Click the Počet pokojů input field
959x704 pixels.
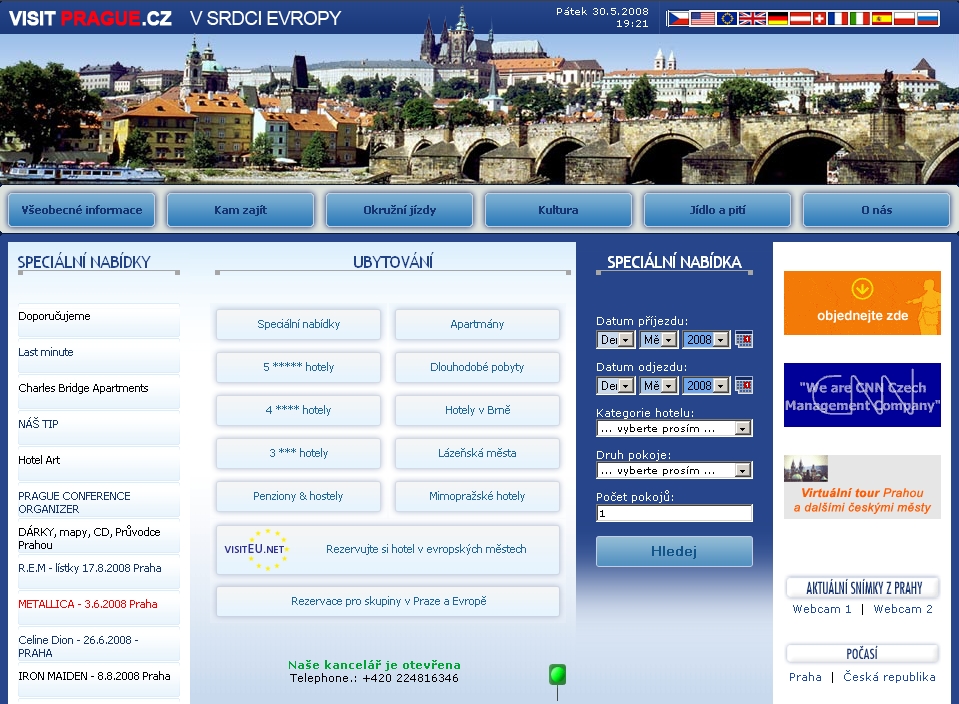674,514
